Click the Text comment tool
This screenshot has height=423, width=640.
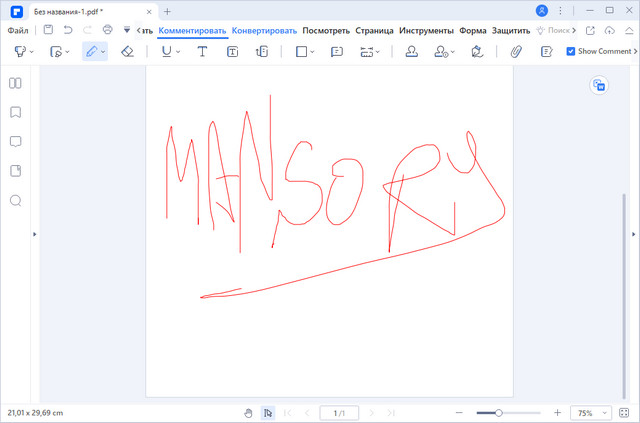click(202, 51)
